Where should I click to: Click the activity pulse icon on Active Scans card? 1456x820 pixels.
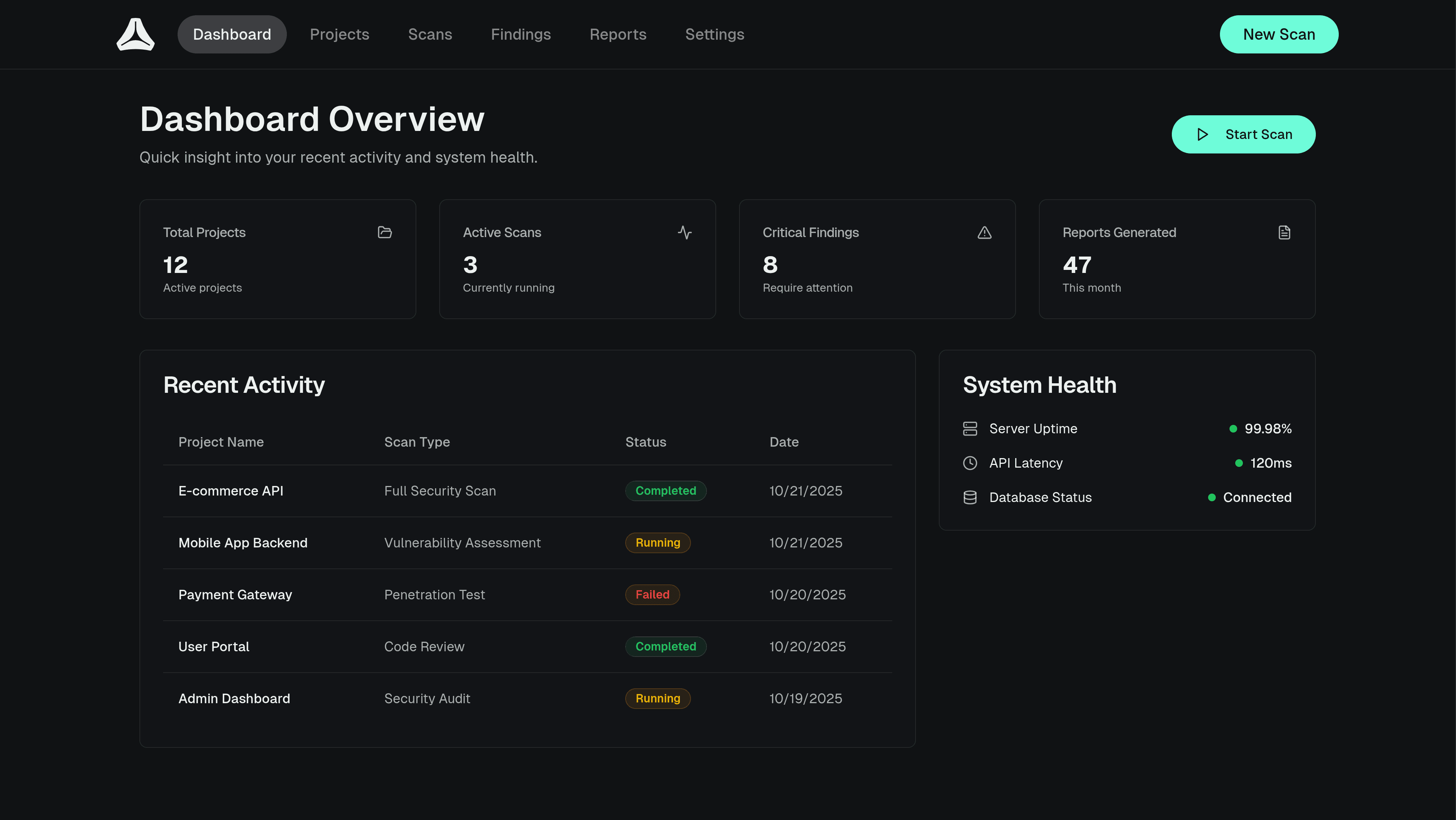[x=684, y=232]
